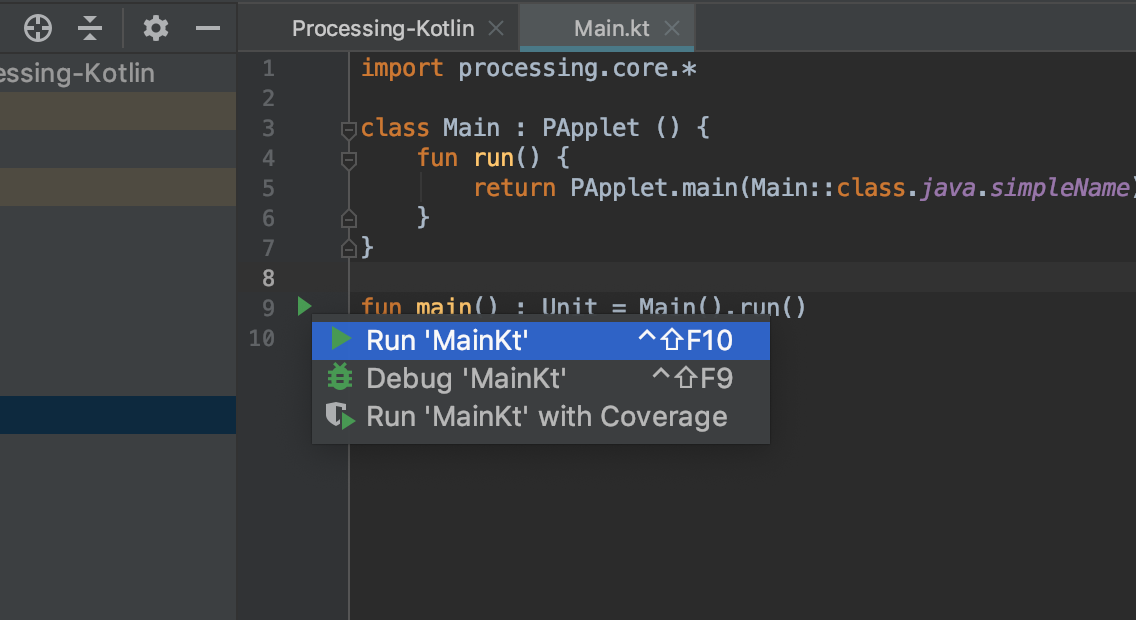
Task: Click the locate/scroll-from-source target icon
Action: click(38, 28)
